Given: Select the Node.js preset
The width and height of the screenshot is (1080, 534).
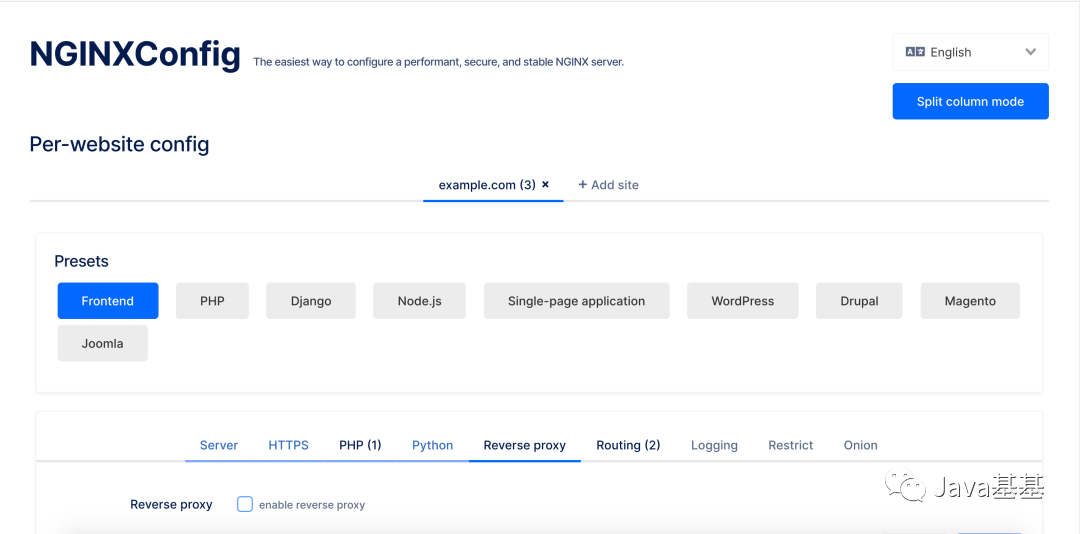Looking at the screenshot, I should tap(419, 301).
